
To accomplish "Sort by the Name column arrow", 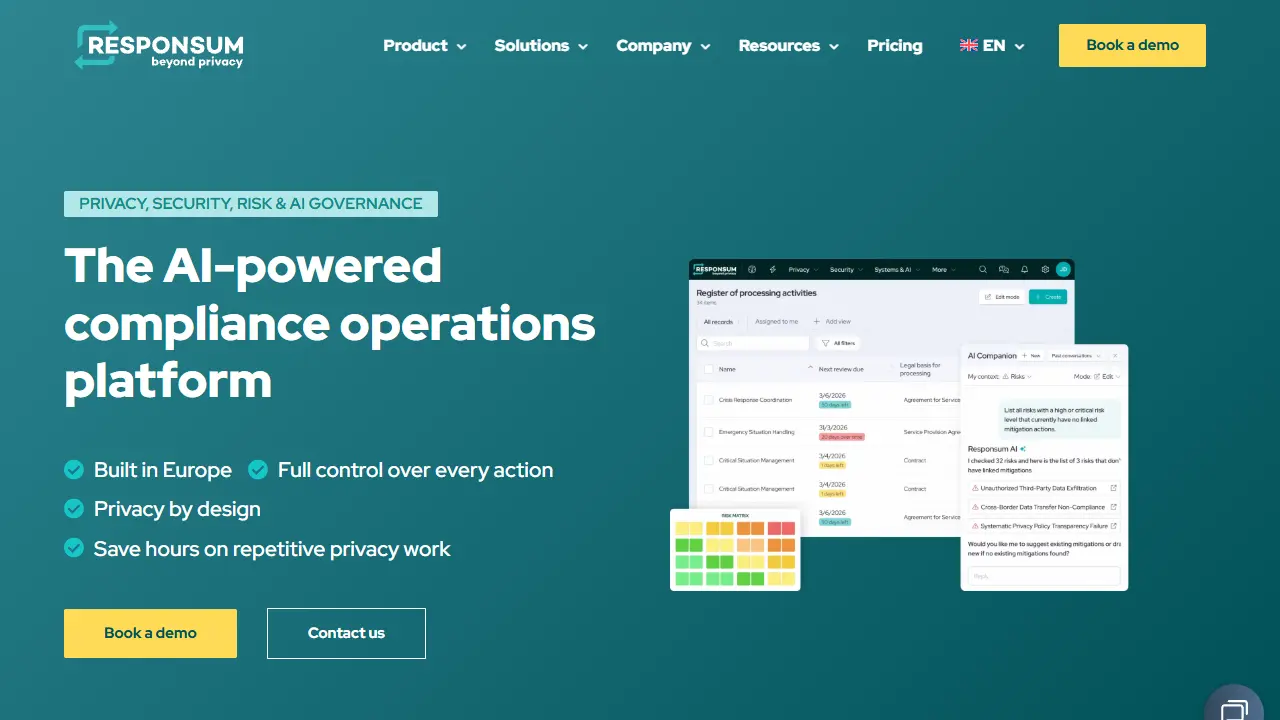I will 810,367.
